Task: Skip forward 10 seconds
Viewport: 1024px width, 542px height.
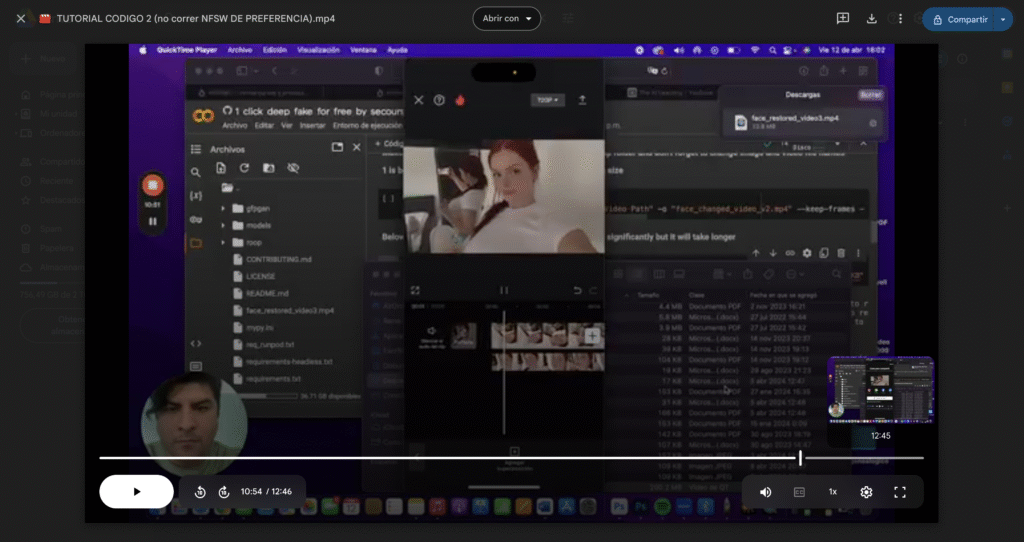Action: click(224, 492)
